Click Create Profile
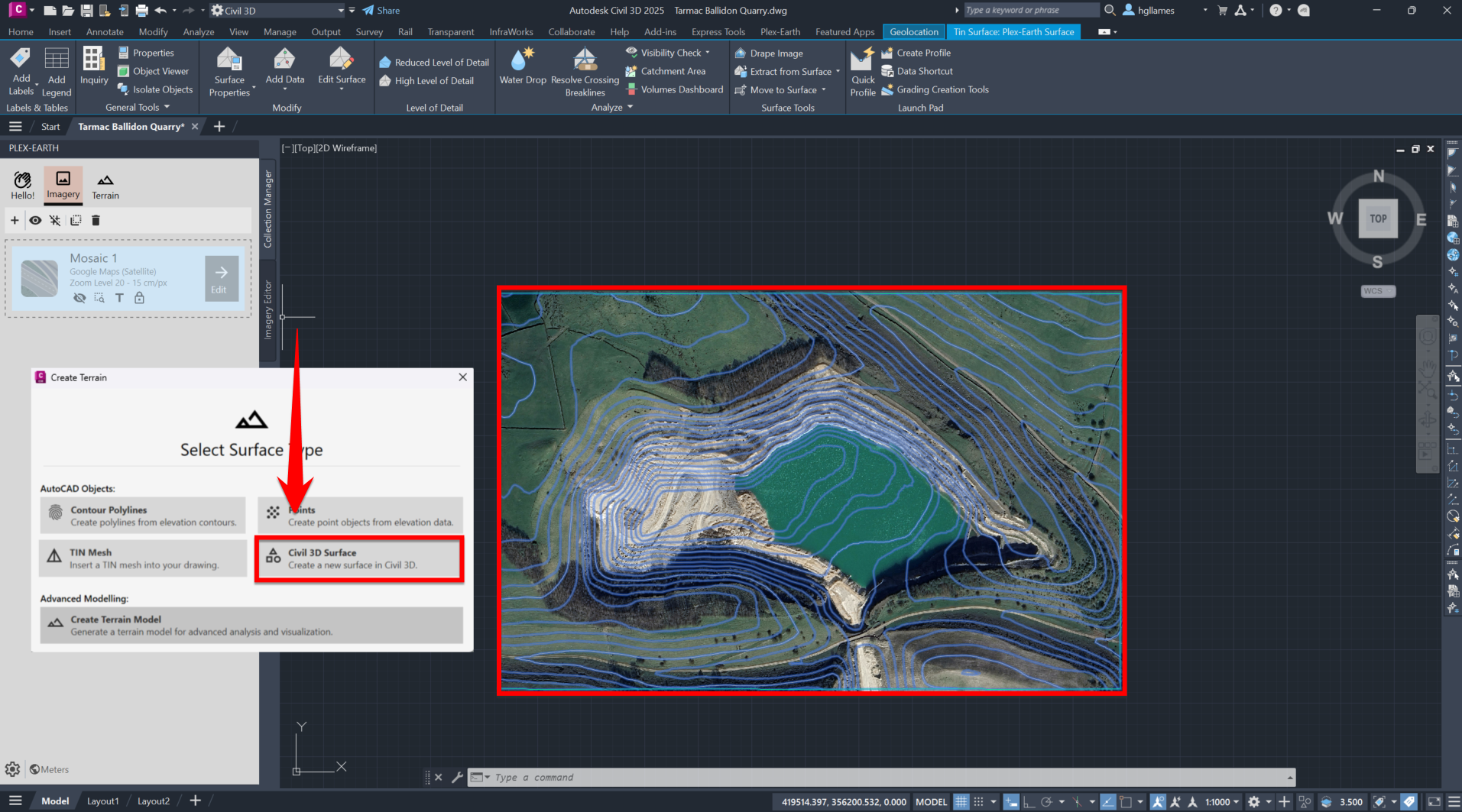This screenshot has height=812, width=1462. 916,53
